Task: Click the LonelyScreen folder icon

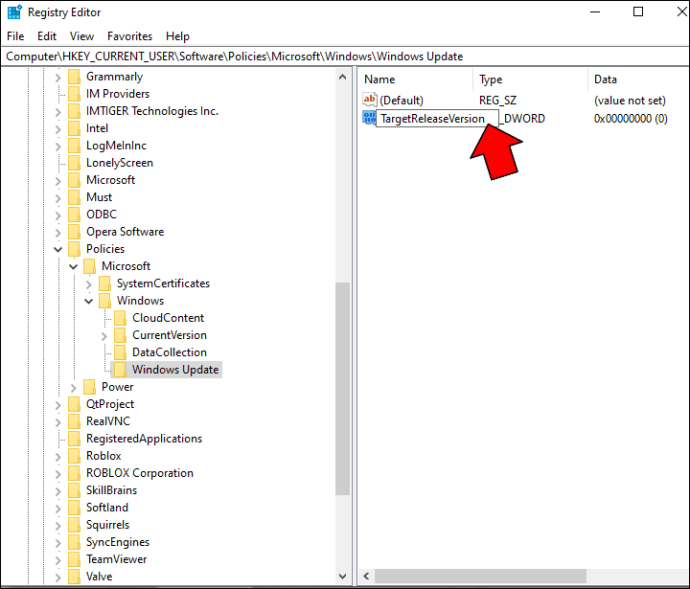Action: (74, 163)
